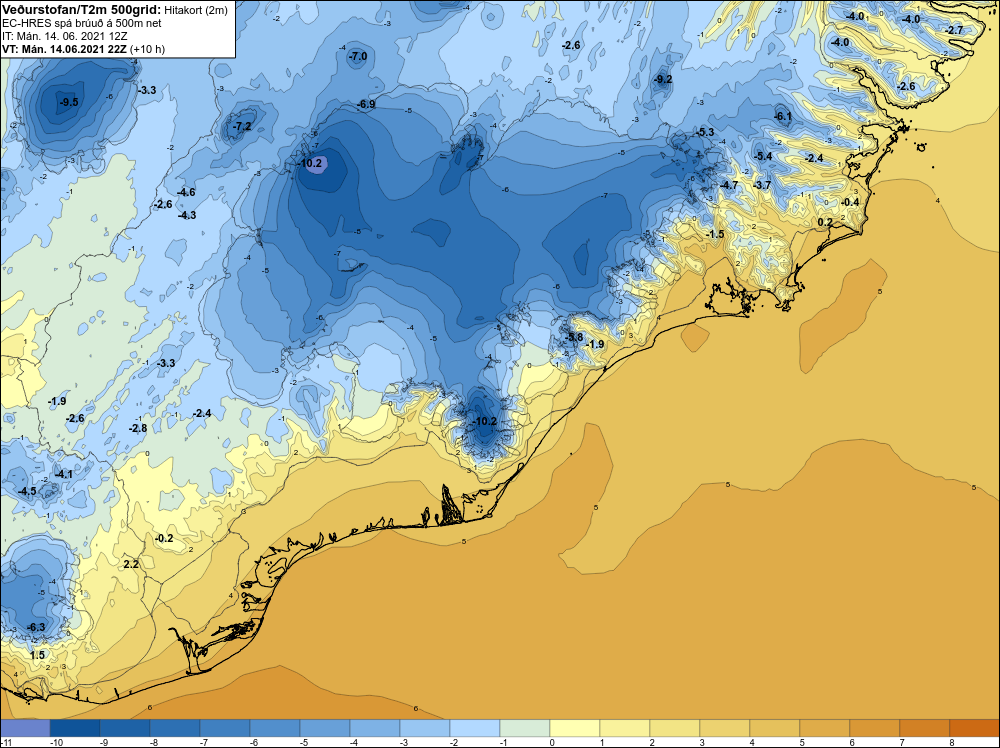Click the -0.4 temperature label
Image resolution: width=1000 pixels, height=748 pixels.
coord(850,202)
